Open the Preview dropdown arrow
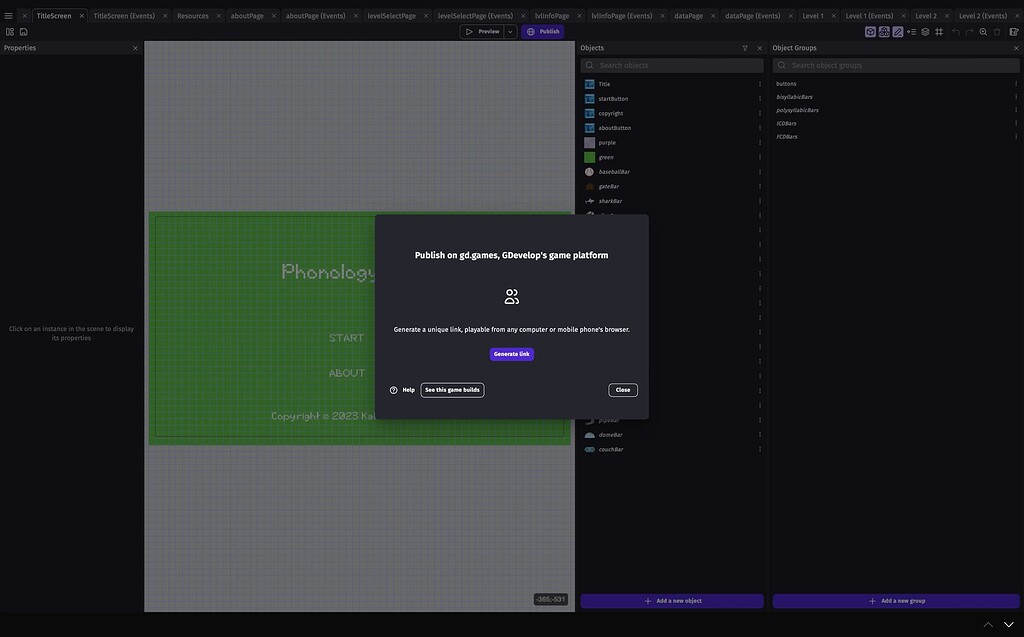1024x637 pixels. click(508, 30)
